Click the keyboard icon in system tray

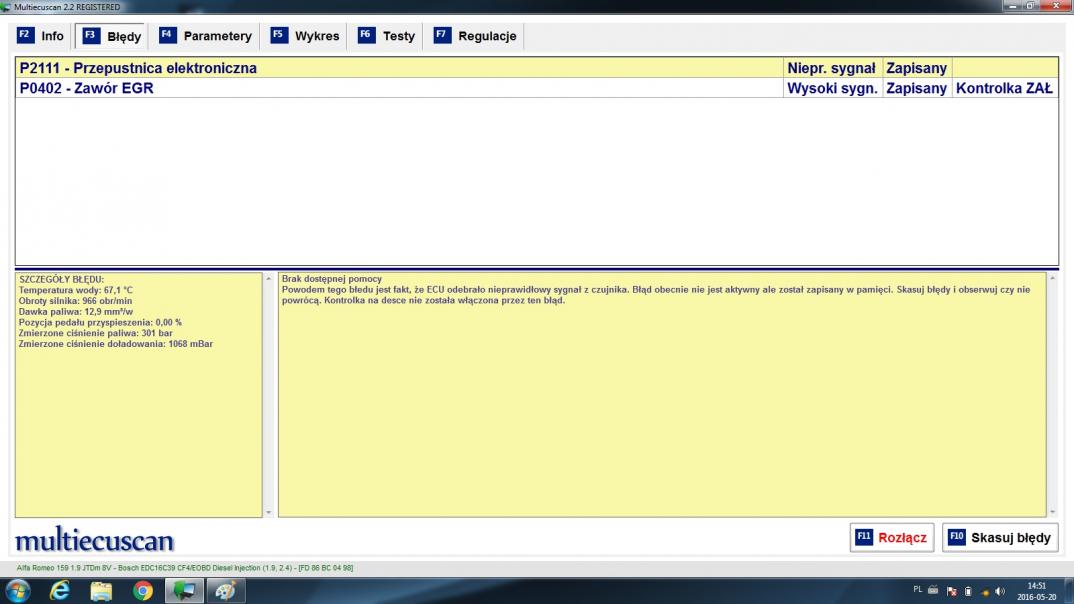(x=933, y=590)
